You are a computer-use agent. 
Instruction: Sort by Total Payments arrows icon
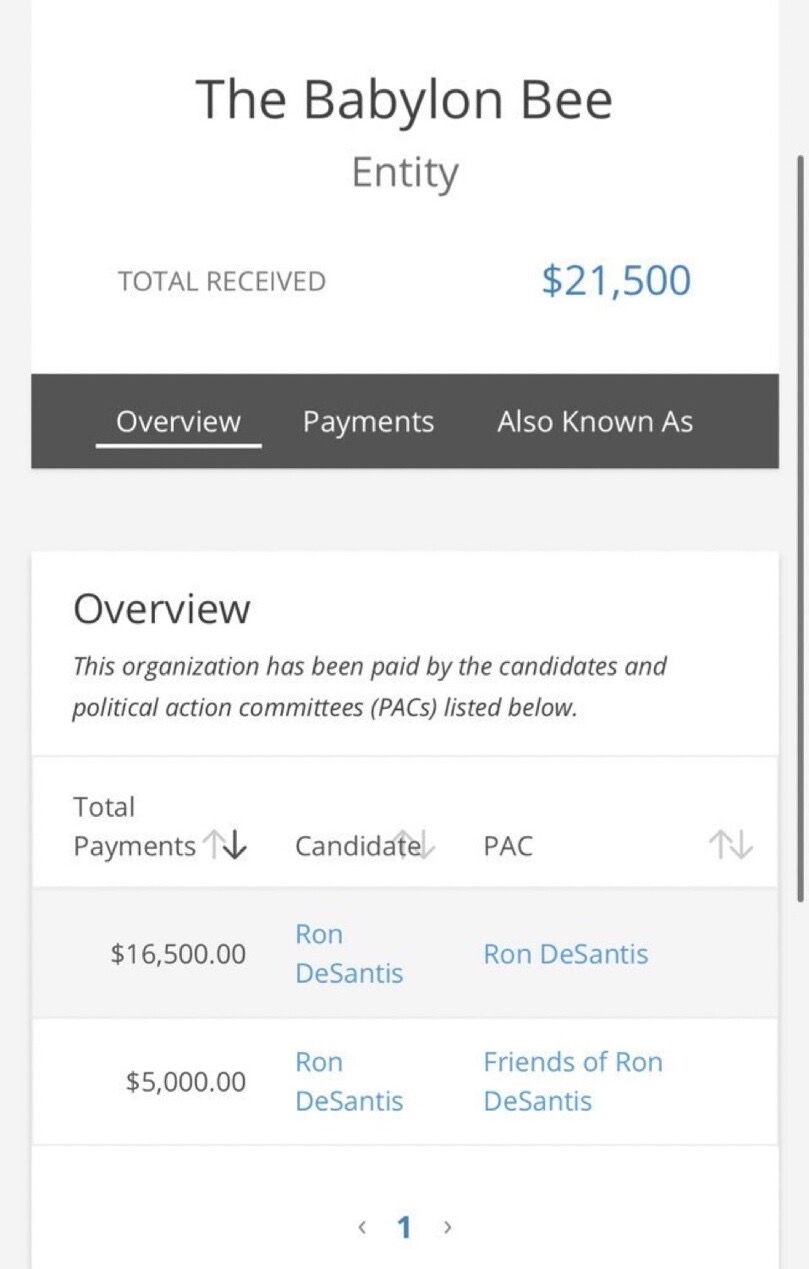click(225, 846)
